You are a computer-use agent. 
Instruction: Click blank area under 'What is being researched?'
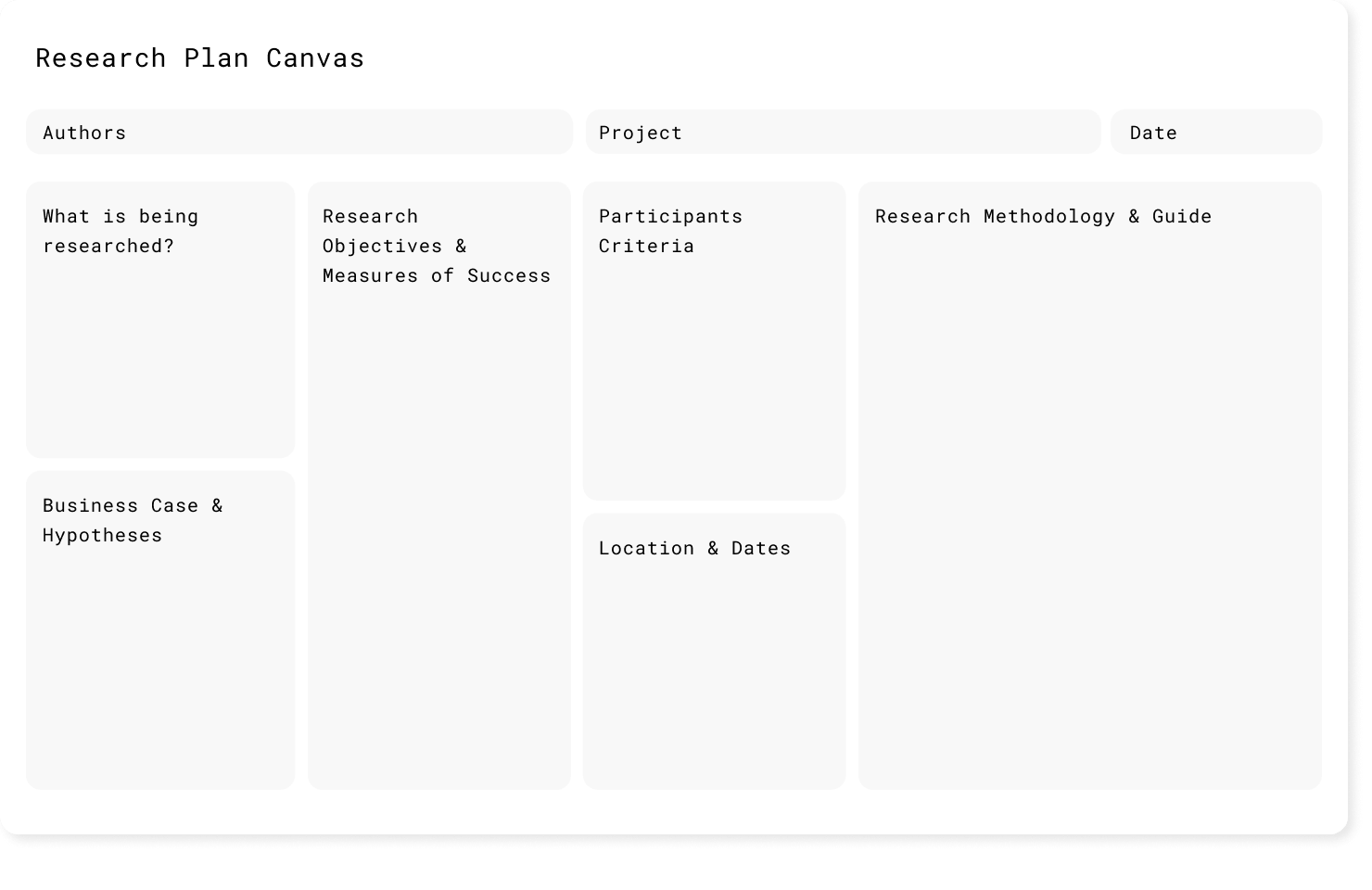click(160, 362)
